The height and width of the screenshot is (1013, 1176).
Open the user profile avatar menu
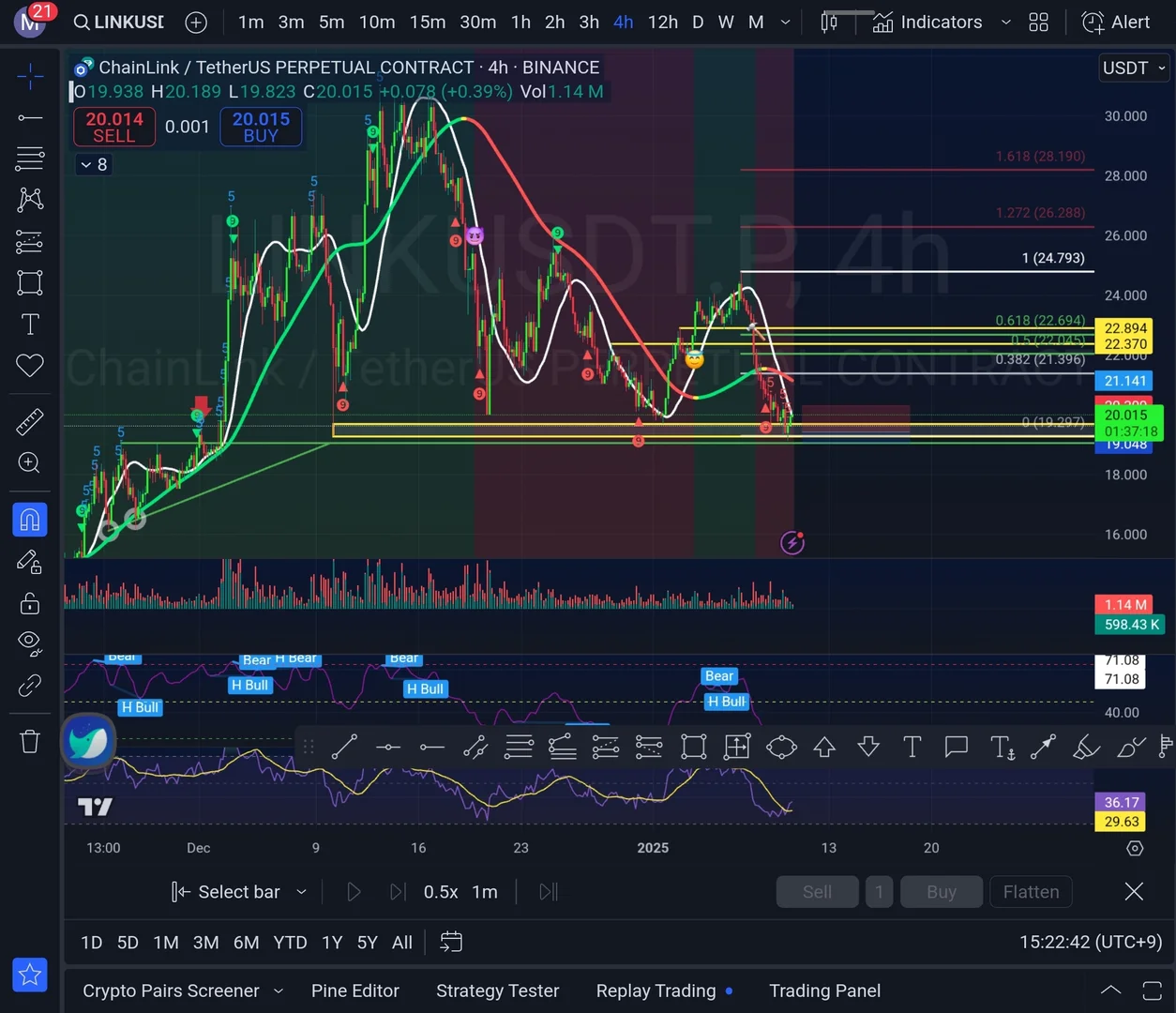pos(30,21)
